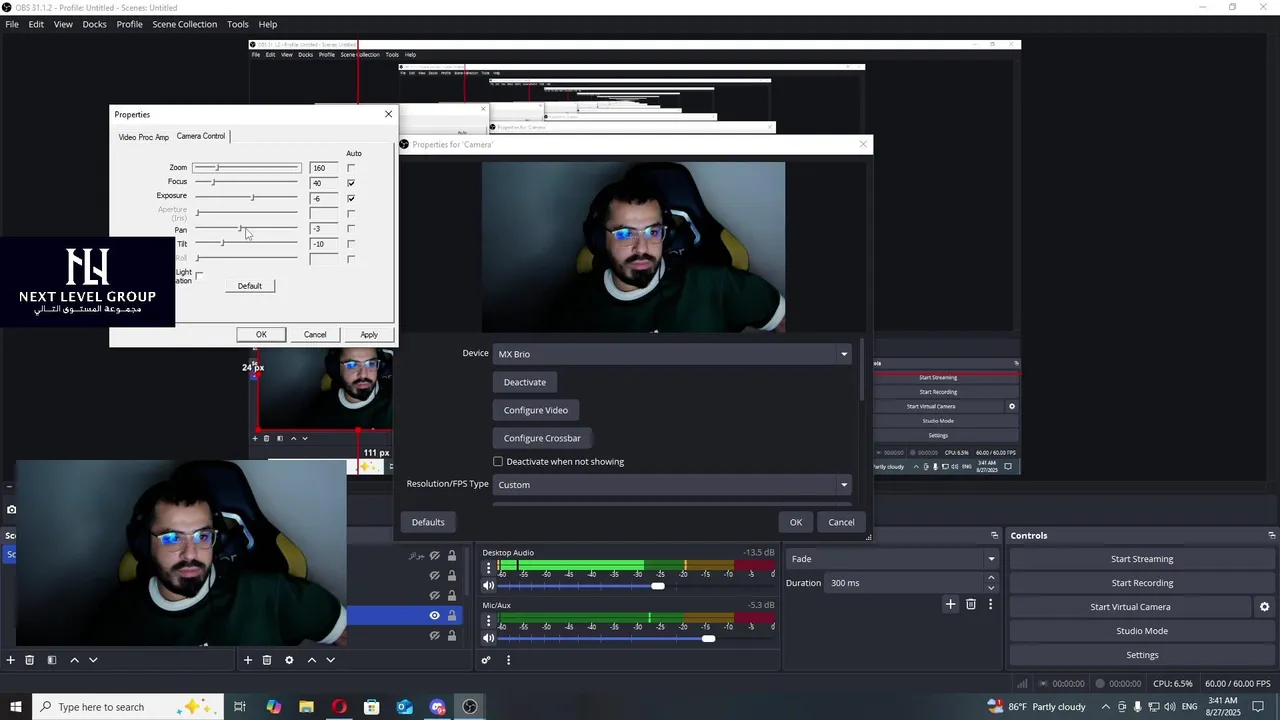Move source down arrow in the Sources dock toolbar
This screenshot has width=1280, height=720.
[330, 660]
